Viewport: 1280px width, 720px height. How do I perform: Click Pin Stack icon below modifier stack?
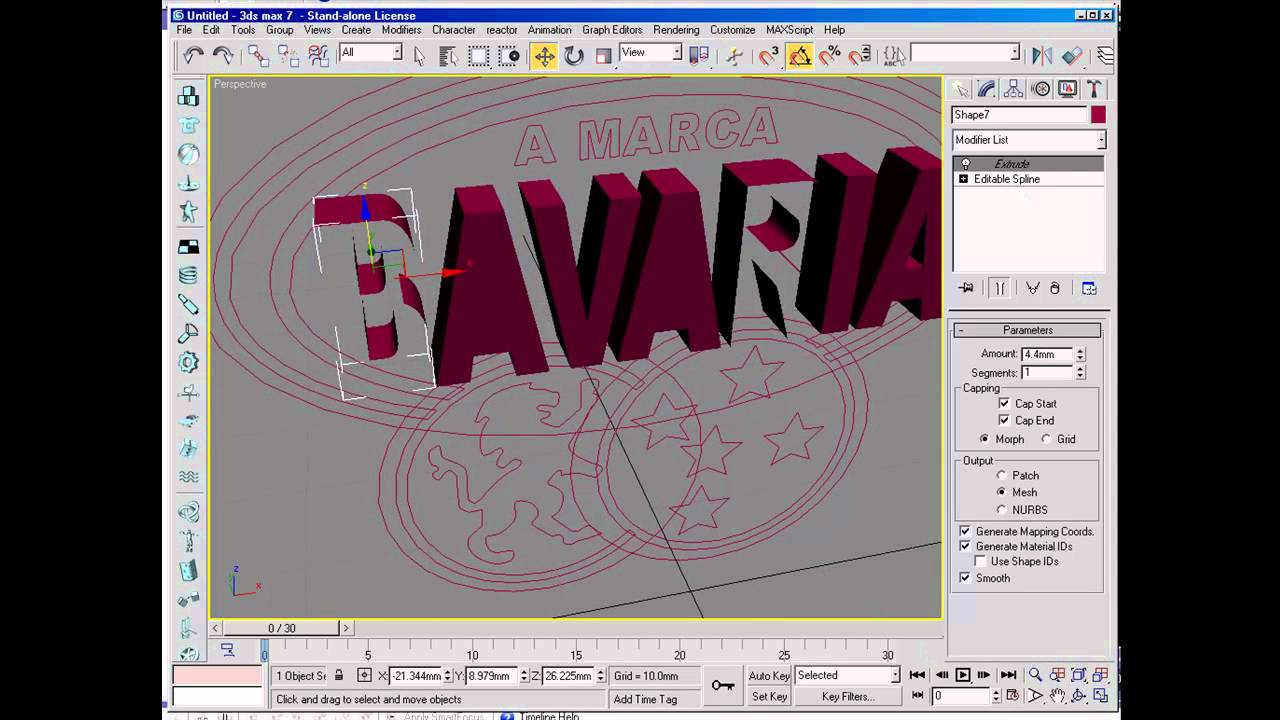(x=966, y=288)
